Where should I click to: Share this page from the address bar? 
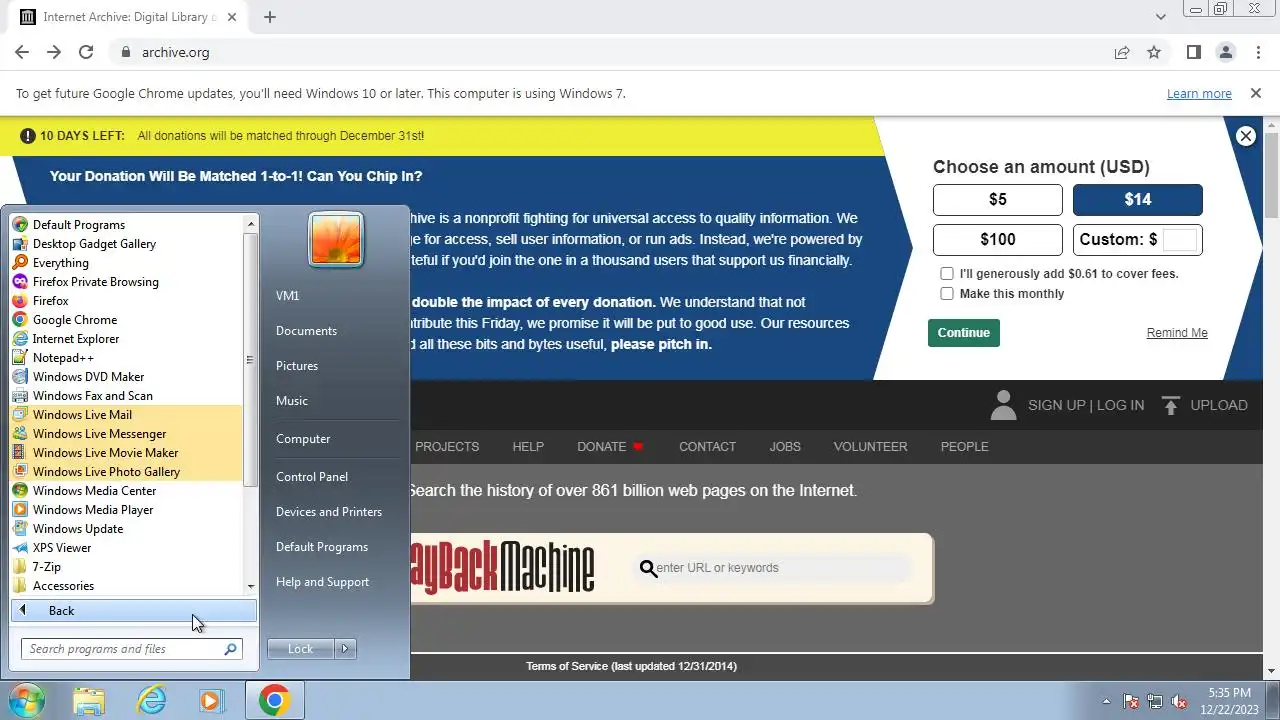click(x=1122, y=52)
